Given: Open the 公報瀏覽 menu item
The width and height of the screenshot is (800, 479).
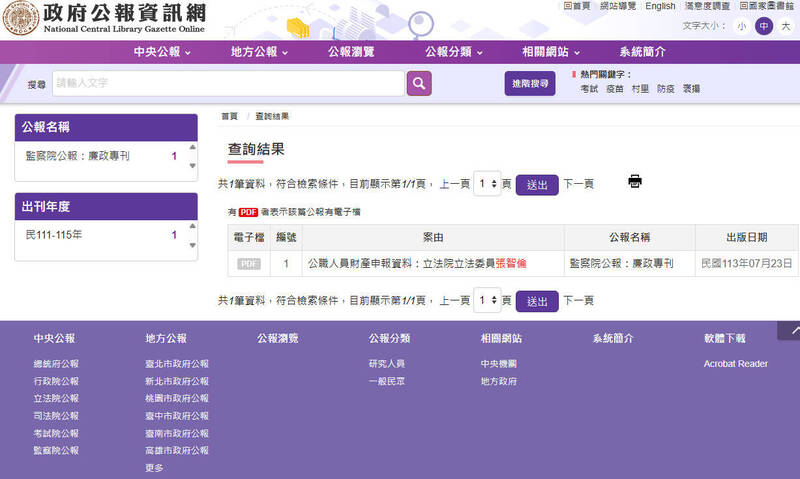Looking at the screenshot, I should [351, 52].
